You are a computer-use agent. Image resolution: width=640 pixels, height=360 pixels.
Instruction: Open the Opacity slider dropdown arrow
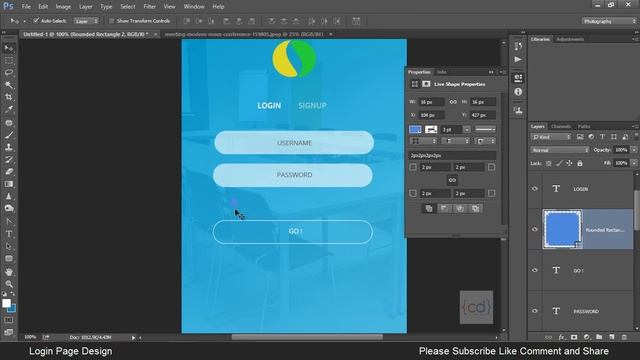634,150
